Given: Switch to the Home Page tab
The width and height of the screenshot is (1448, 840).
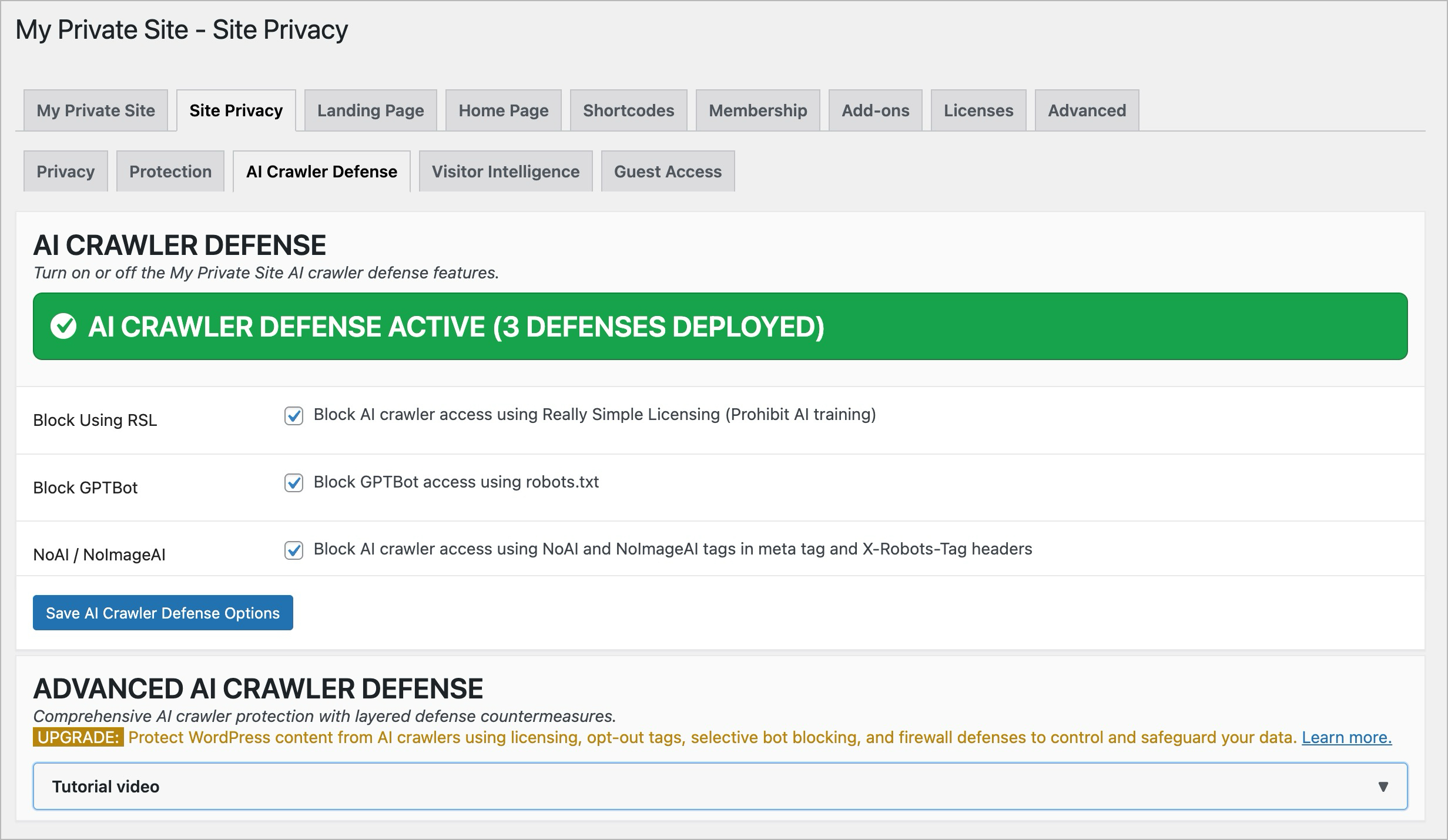Looking at the screenshot, I should pos(503,110).
